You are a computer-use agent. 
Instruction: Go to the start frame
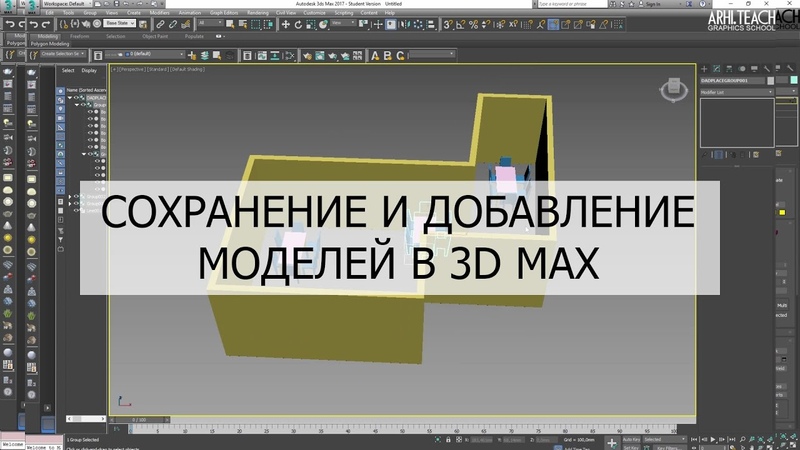[694, 439]
